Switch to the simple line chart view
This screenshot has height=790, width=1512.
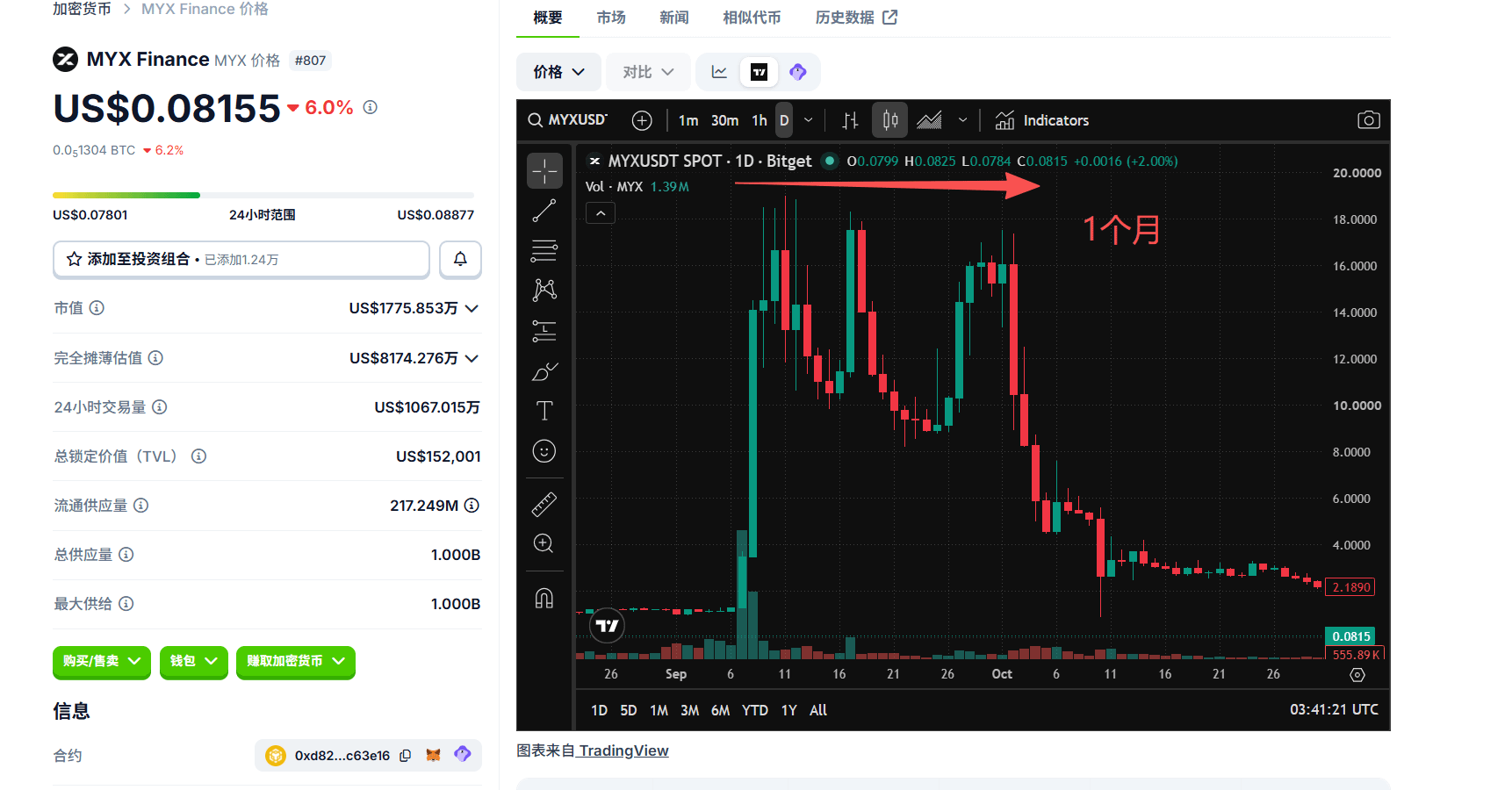[x=719, y=72]
